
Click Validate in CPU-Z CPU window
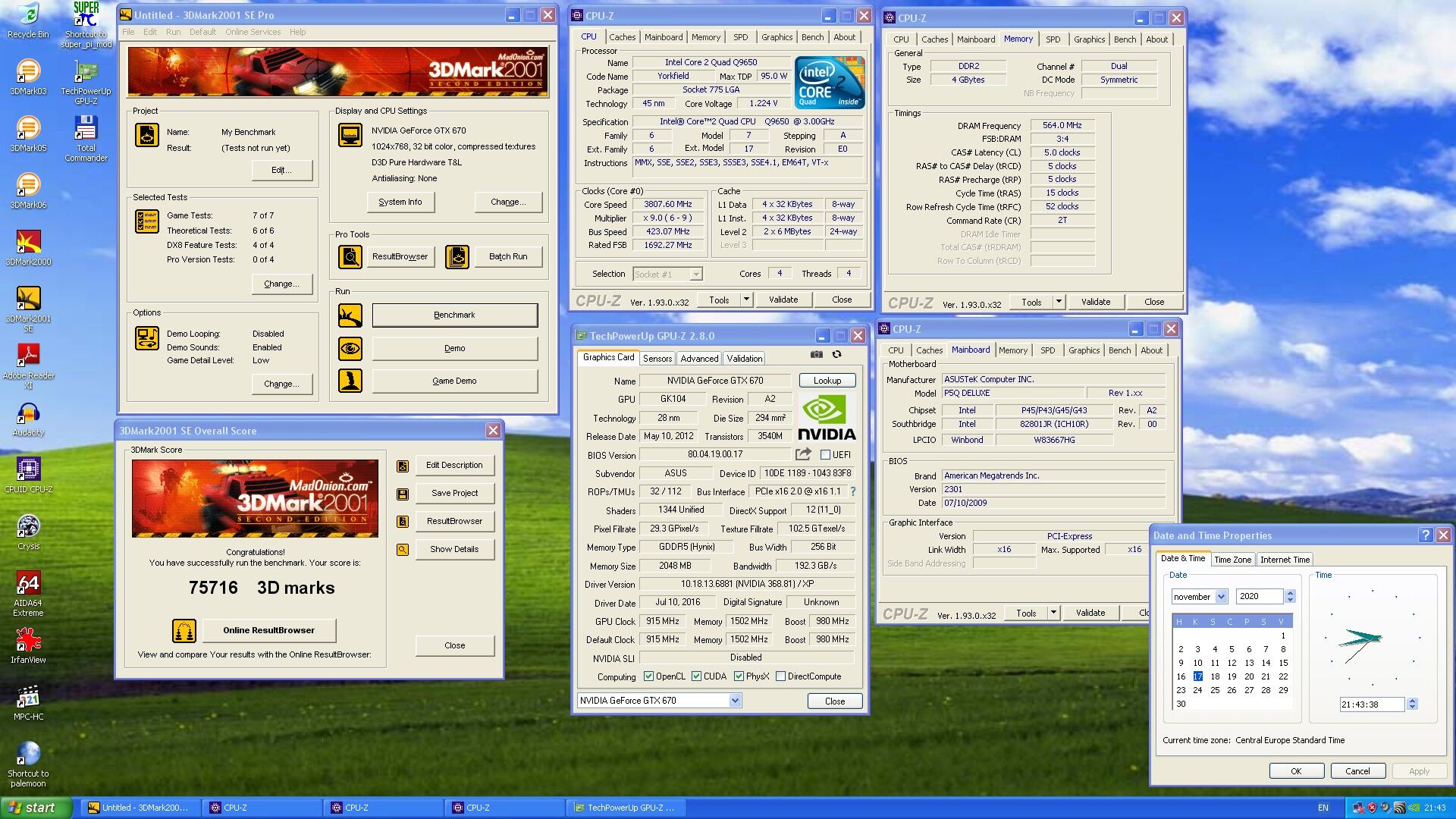(x=783, y=300)
